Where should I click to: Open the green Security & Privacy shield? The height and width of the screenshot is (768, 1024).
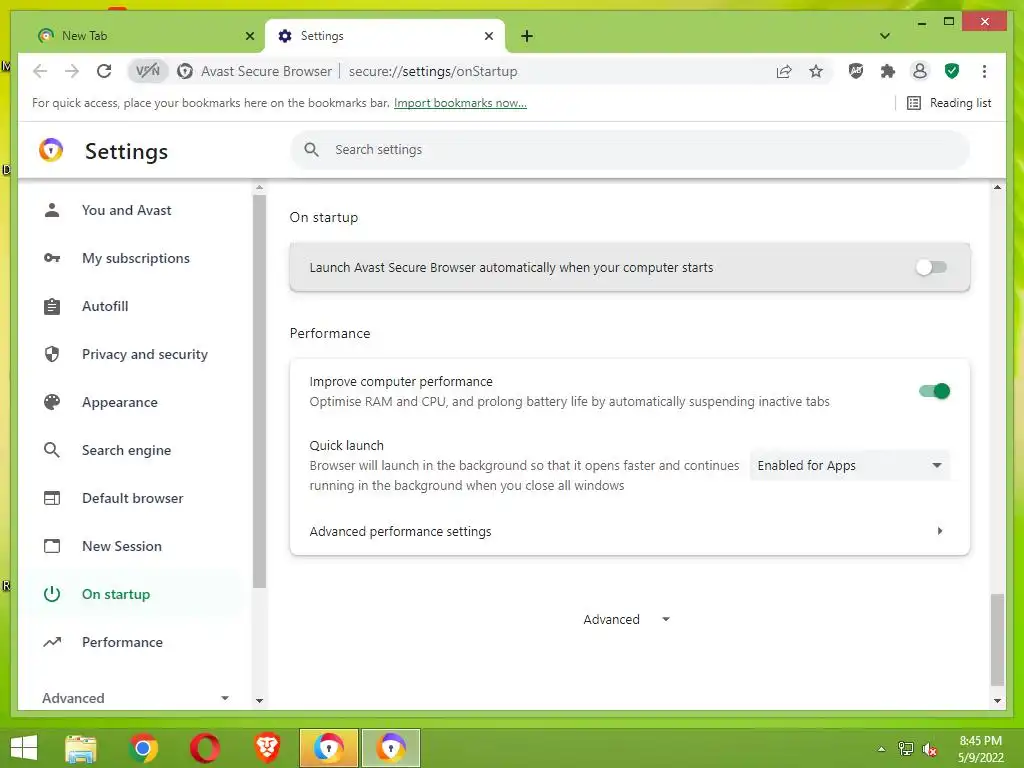(952, 71)
